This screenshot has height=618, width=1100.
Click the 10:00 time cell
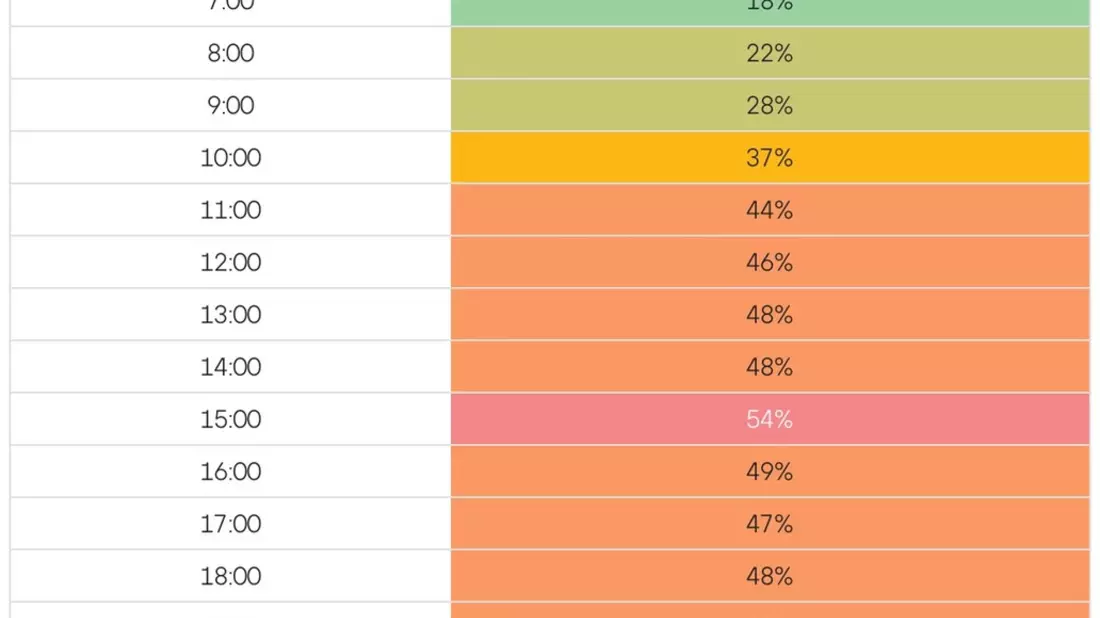click(231, 158)
